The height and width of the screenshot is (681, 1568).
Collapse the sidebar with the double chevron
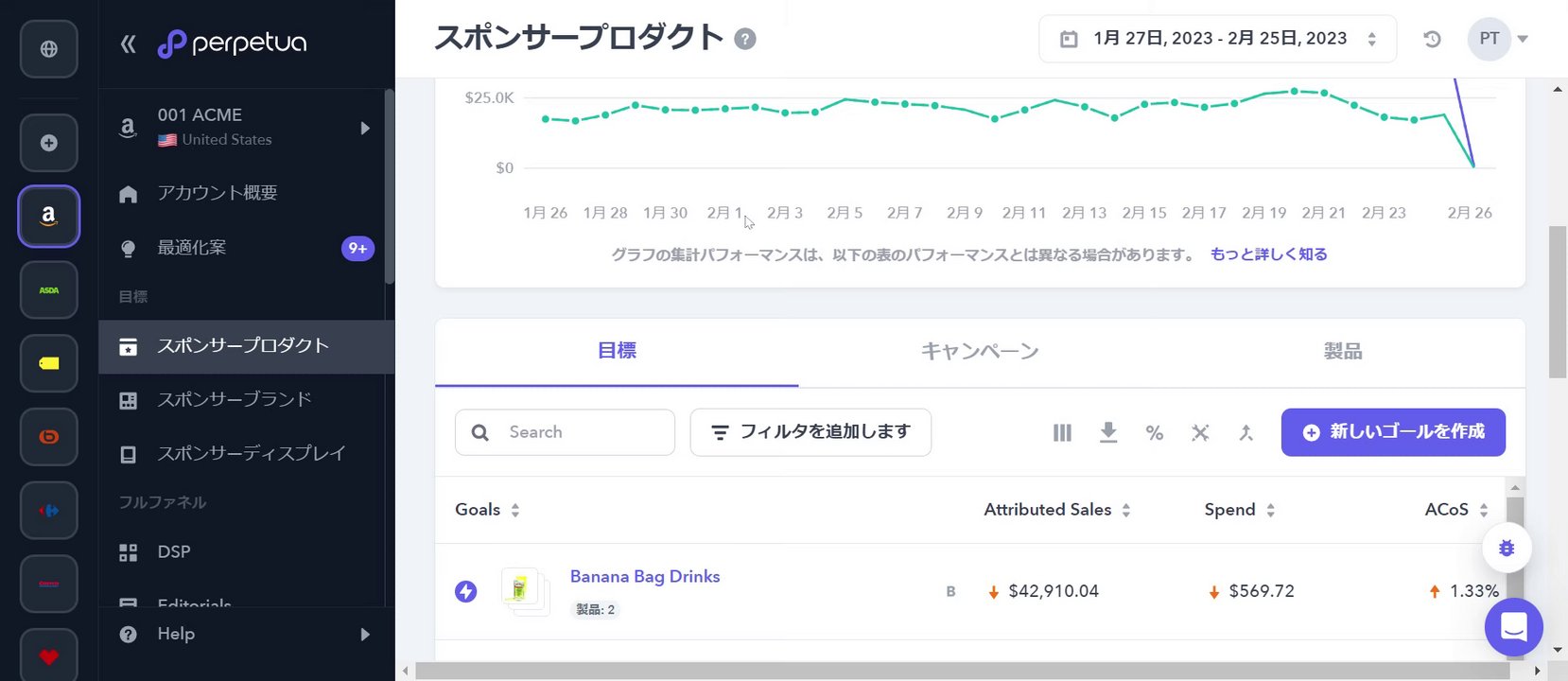coord(129,44)
